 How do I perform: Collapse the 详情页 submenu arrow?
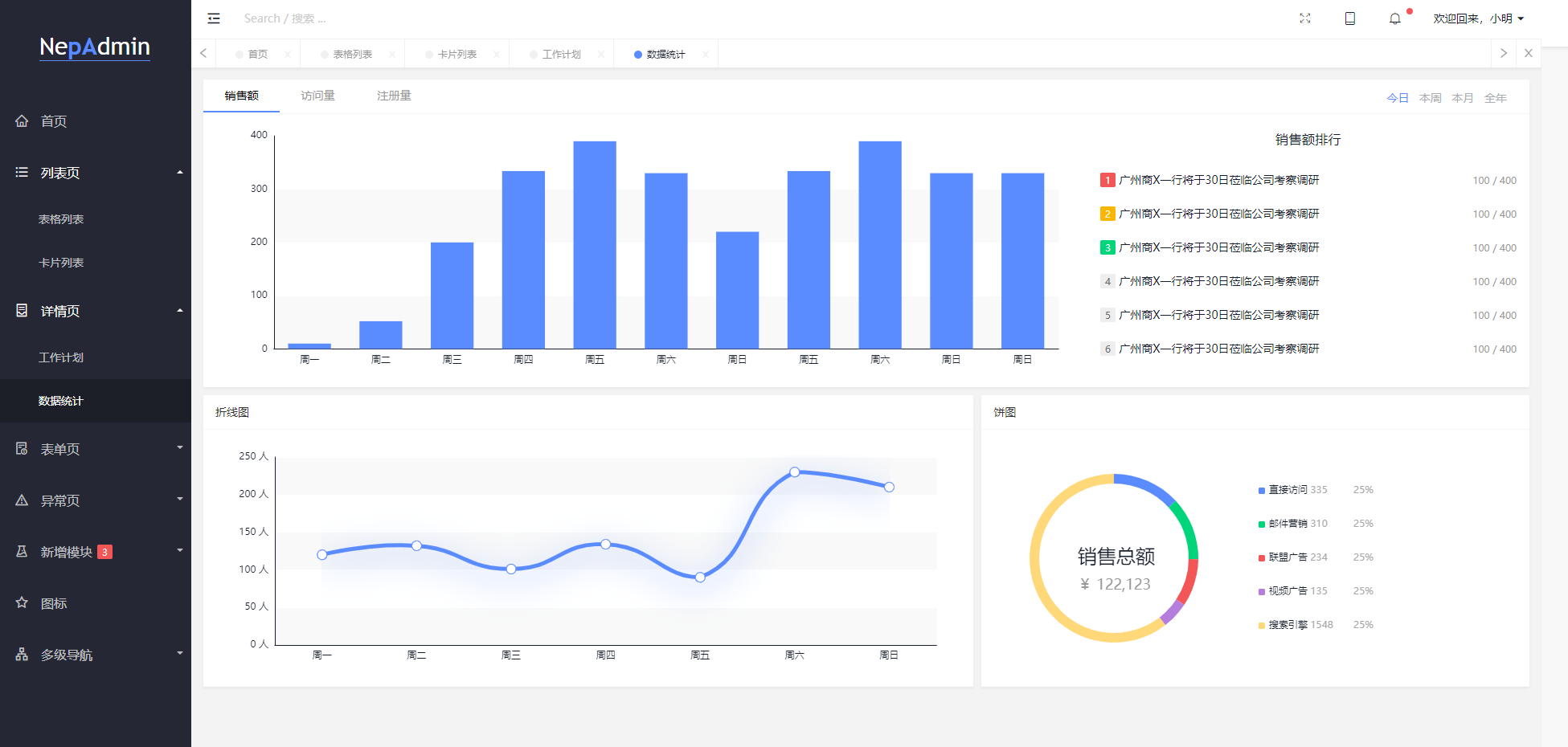(180, 310)
